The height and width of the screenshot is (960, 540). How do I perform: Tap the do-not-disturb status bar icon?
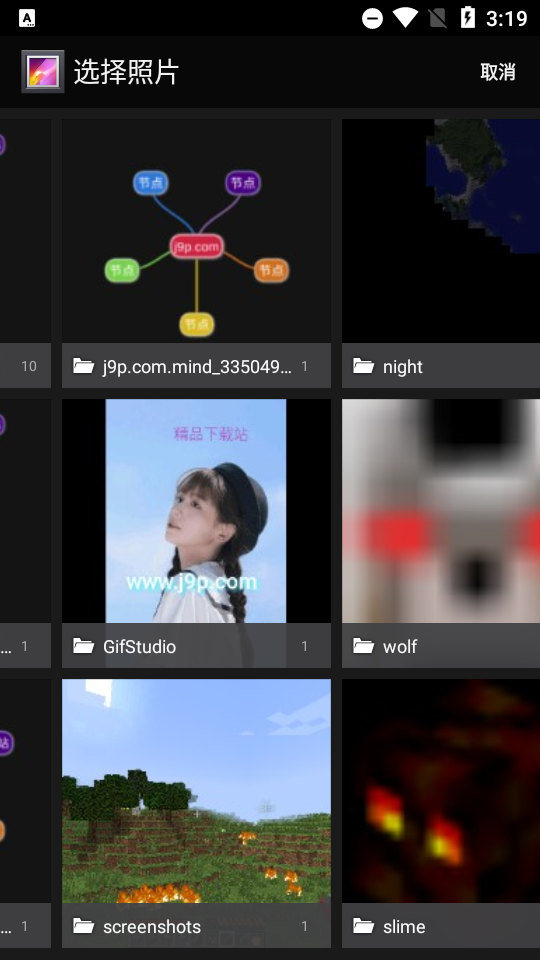coord(372,18)
